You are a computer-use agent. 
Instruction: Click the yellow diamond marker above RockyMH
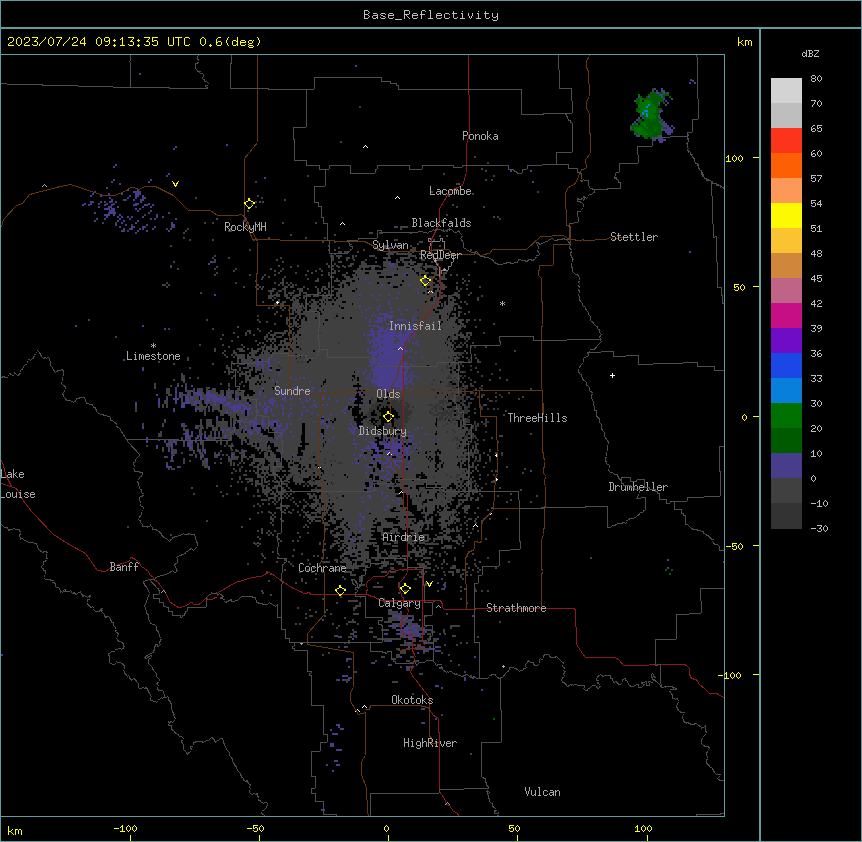pos(250,204)
